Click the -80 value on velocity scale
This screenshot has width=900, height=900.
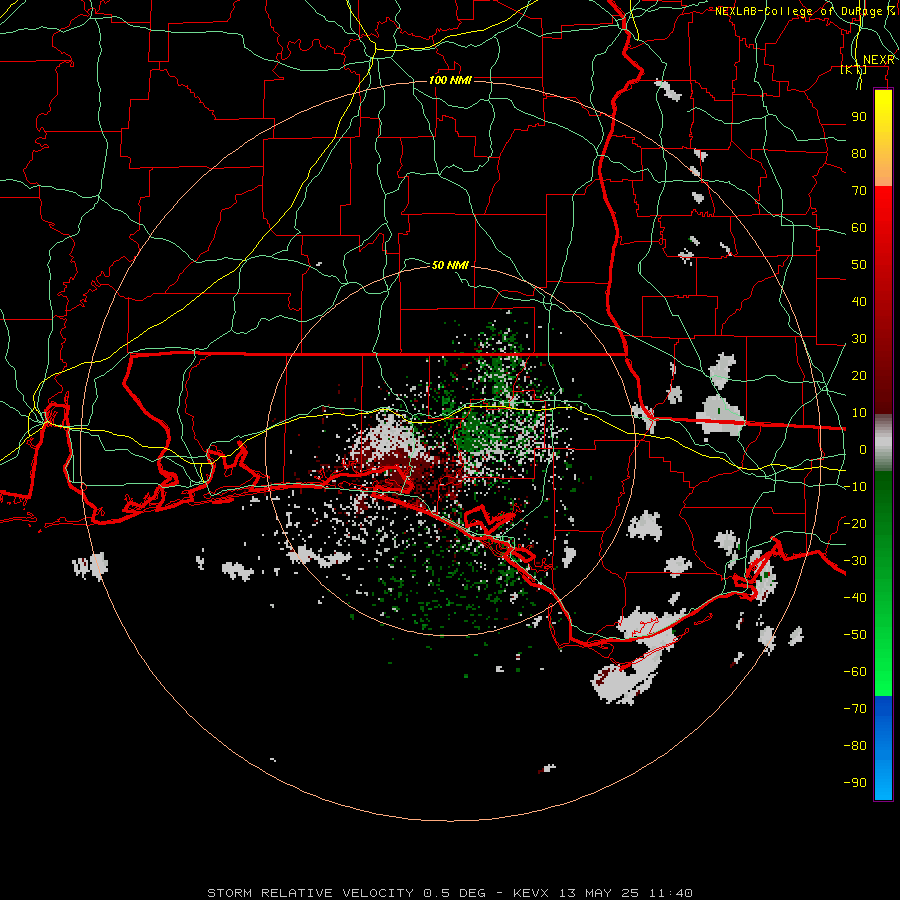pos(855,746)
